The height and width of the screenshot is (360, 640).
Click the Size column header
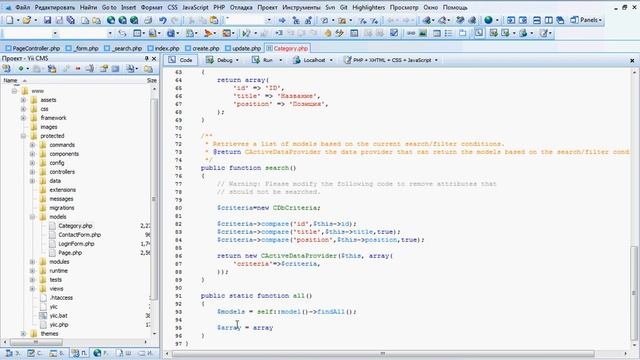click(152, 80)
